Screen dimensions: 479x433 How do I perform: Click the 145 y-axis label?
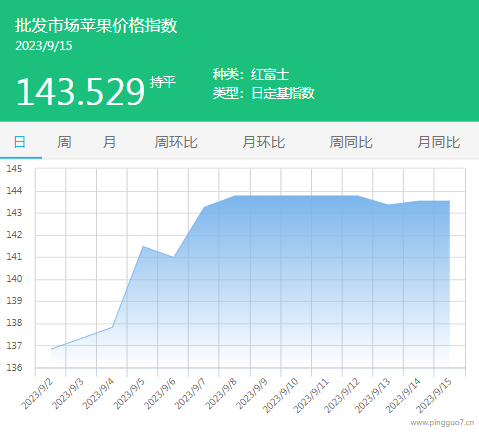coord(14,169)
